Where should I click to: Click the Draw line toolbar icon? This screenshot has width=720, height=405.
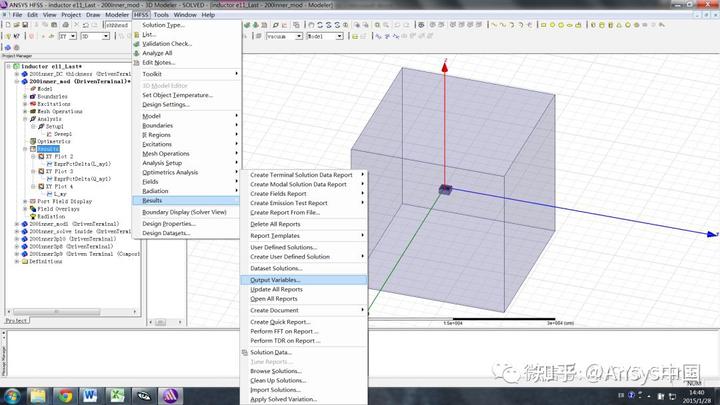[494, 25]
